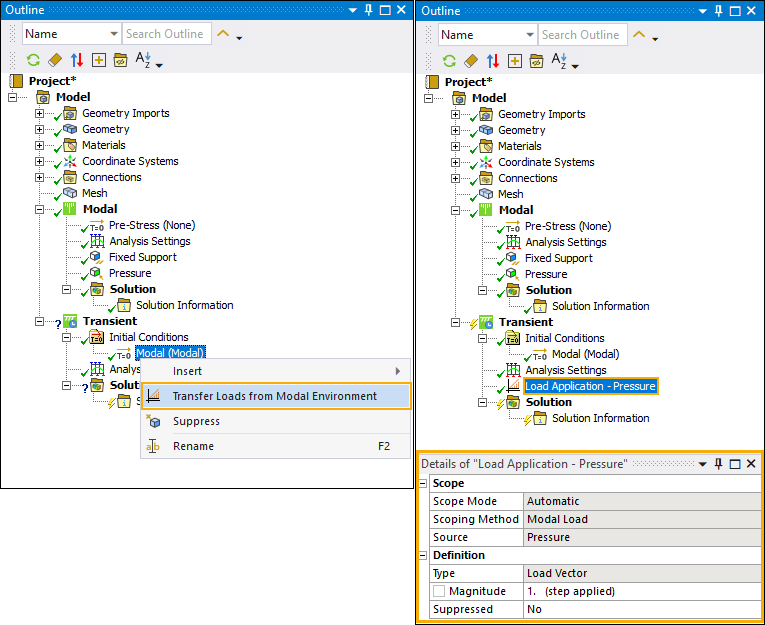Click the Load Application - Pressure item icon
This screenshot has width=765, height=625.
pyautogui.click(x=513, y=386)
